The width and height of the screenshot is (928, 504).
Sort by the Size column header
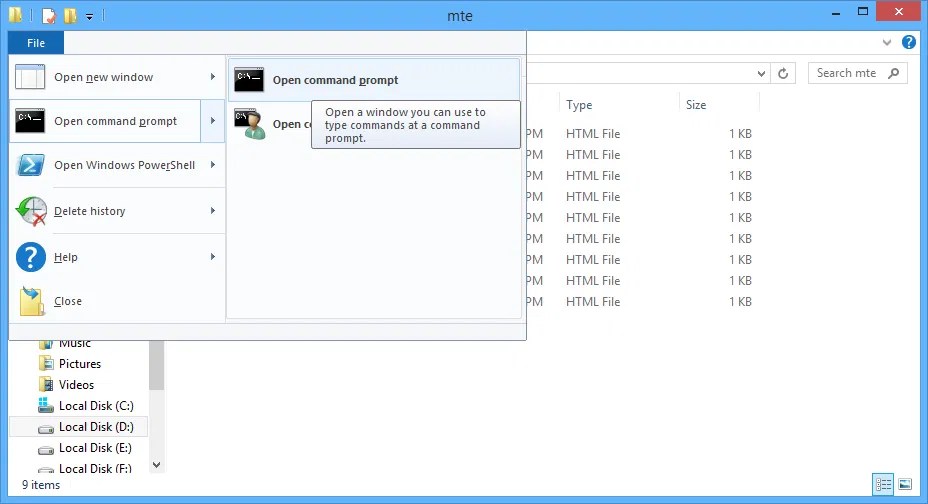tap(718, 105)
